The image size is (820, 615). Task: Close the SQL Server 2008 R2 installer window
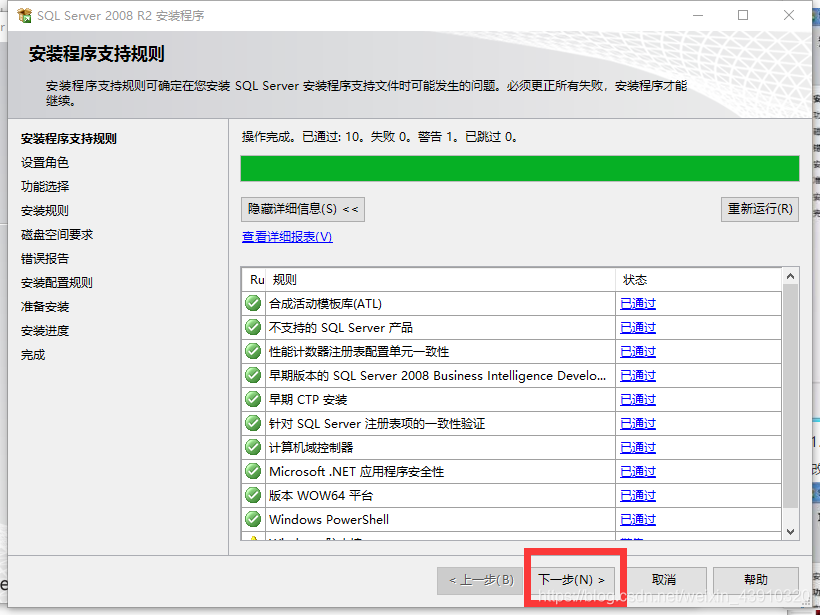(789, 15)
